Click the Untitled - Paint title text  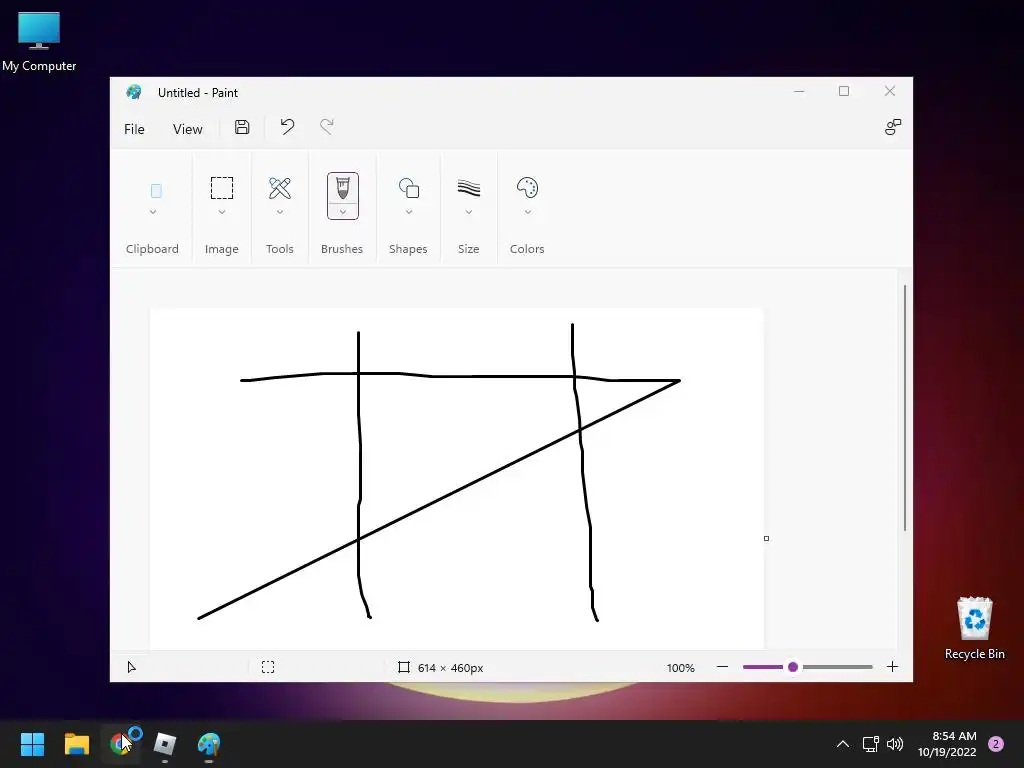198,93
